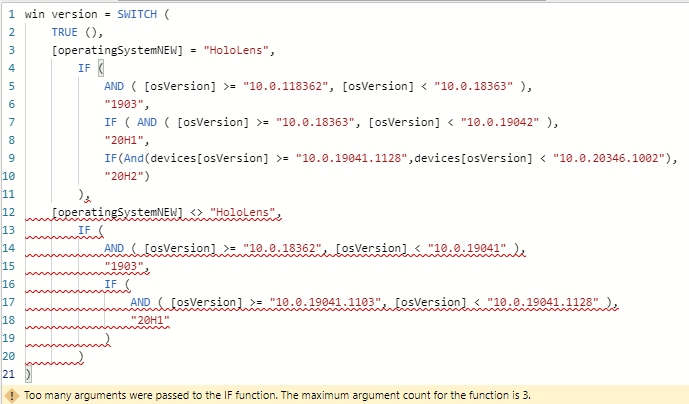Screen dimensions: 689x404
Task: Click "10.0.18362" string on line 14
Action: click(x=282, y=249)
